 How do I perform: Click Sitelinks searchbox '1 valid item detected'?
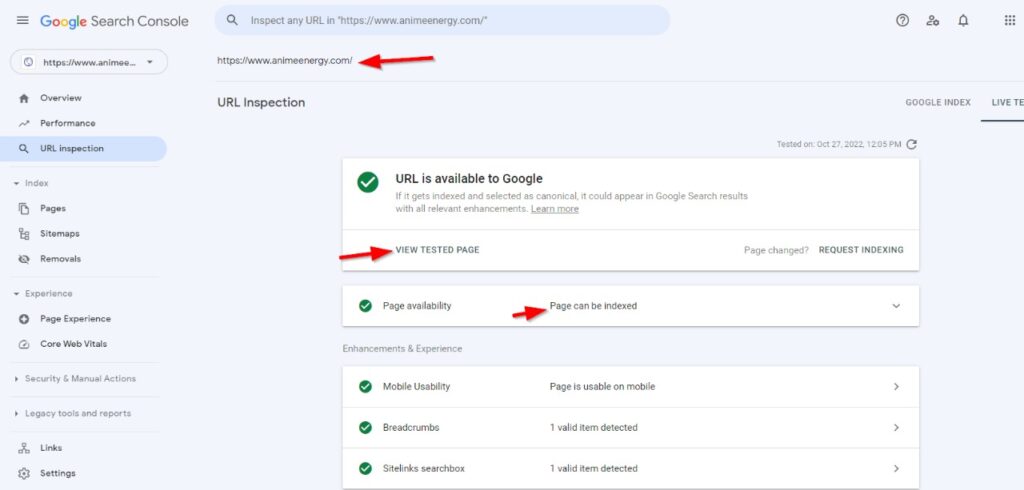pyautogui.click(x=594, y=468)
